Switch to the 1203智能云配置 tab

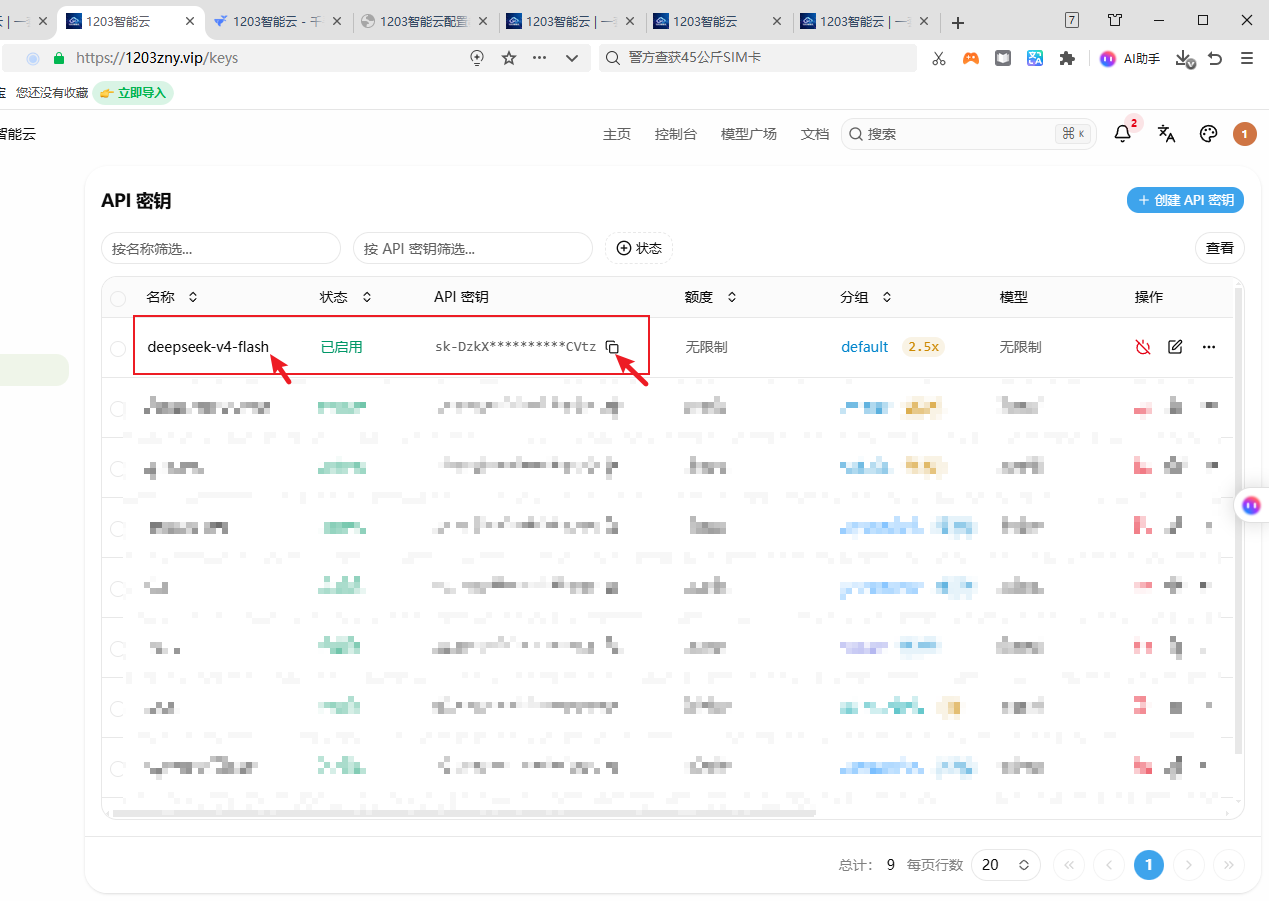pyautogui.click(x=426, y=21)
